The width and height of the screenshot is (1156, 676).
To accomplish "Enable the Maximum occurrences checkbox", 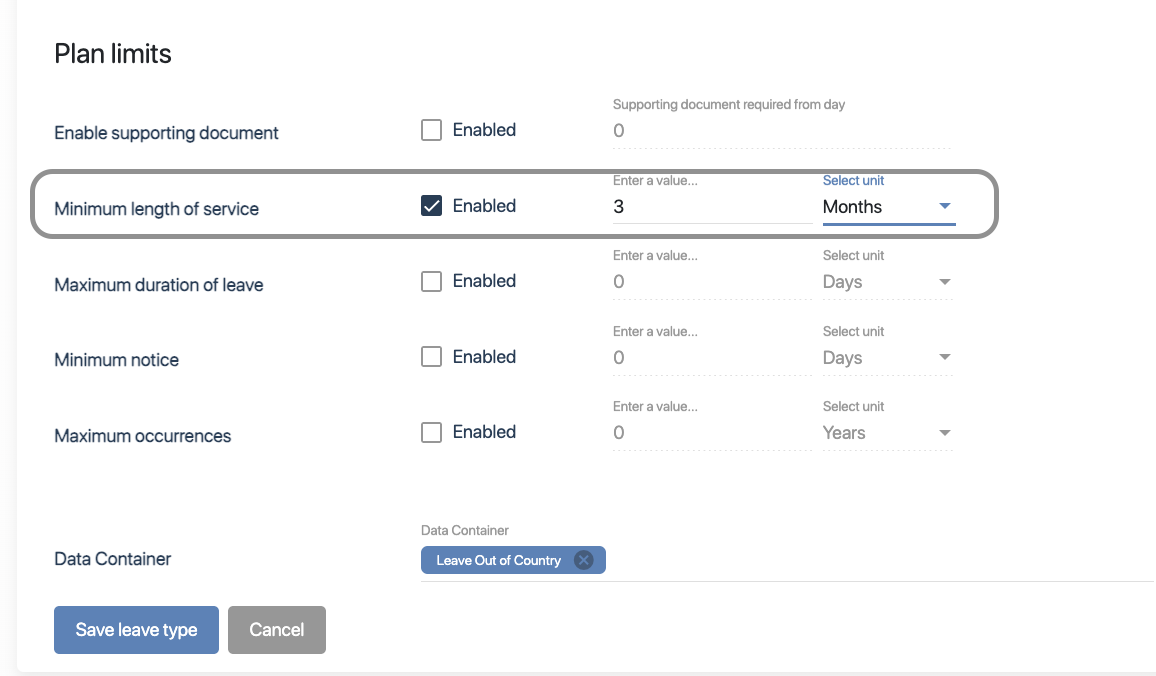I will pyautogui.click(x=431, y=432).
